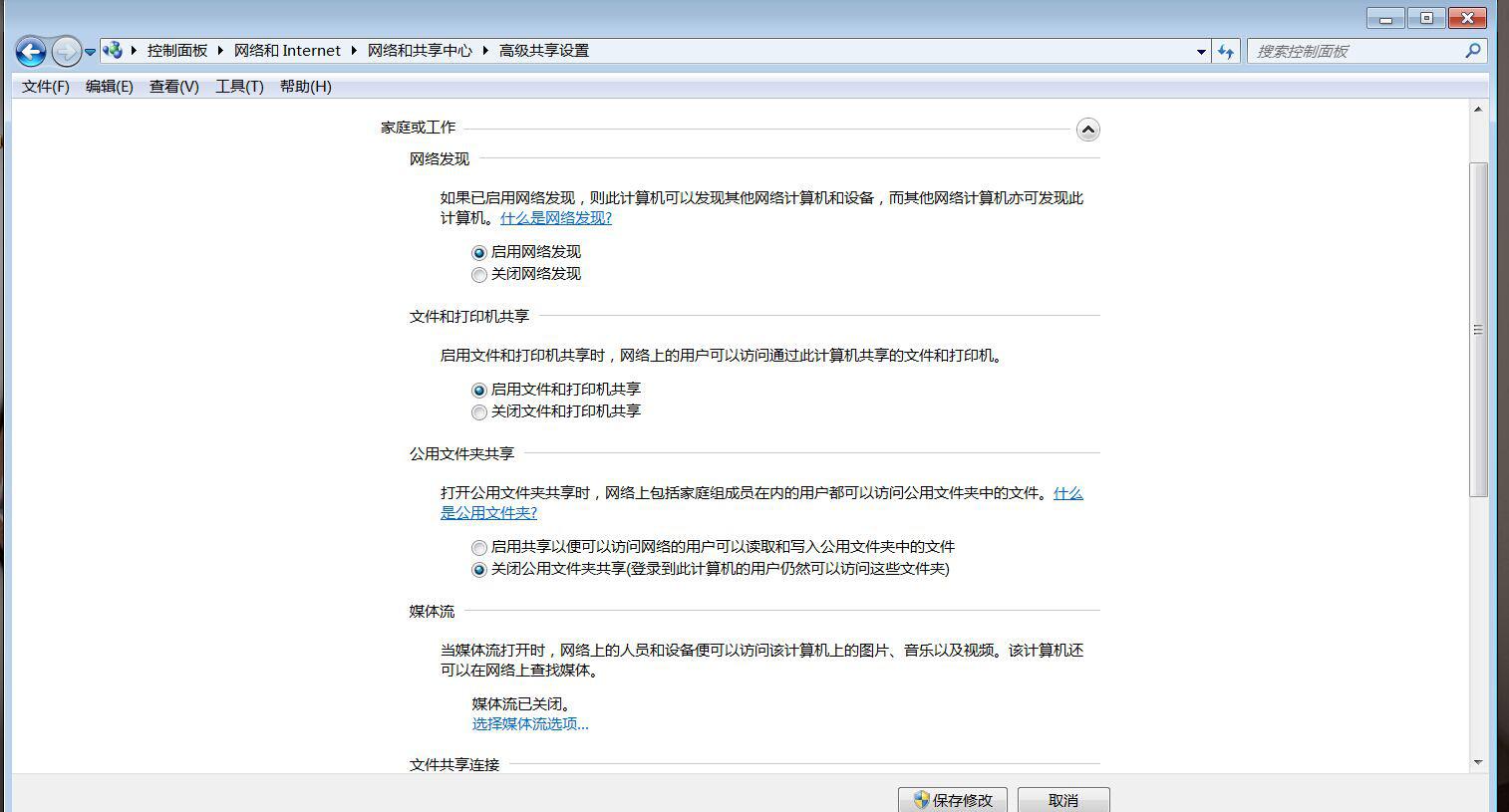The image size is (1509, 812).
Task: Click the UAC shield on 保存修改
Action: tap(922, 800)
